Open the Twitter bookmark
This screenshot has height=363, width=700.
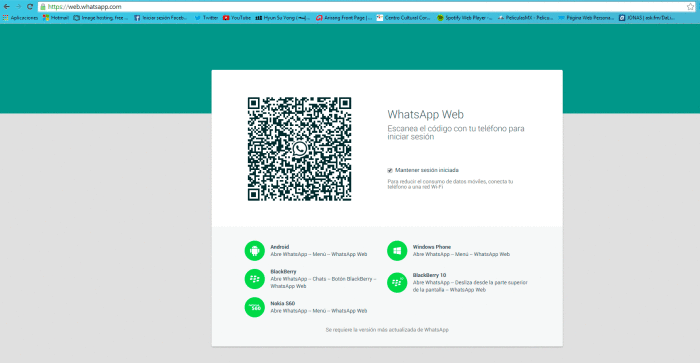206,18
